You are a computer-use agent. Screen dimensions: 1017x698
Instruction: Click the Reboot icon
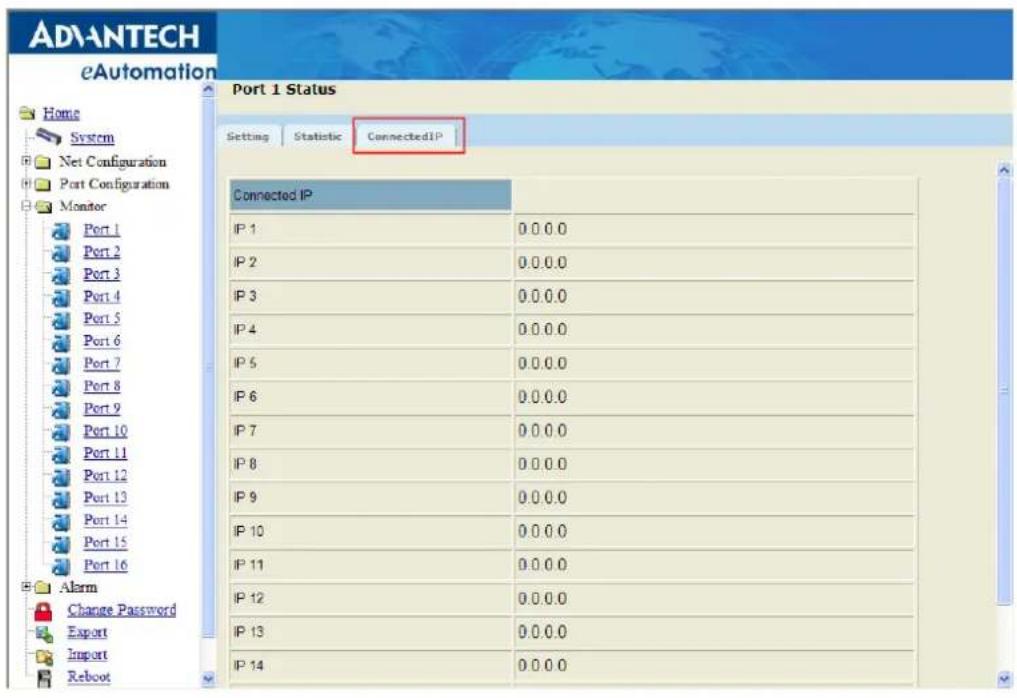44,679
